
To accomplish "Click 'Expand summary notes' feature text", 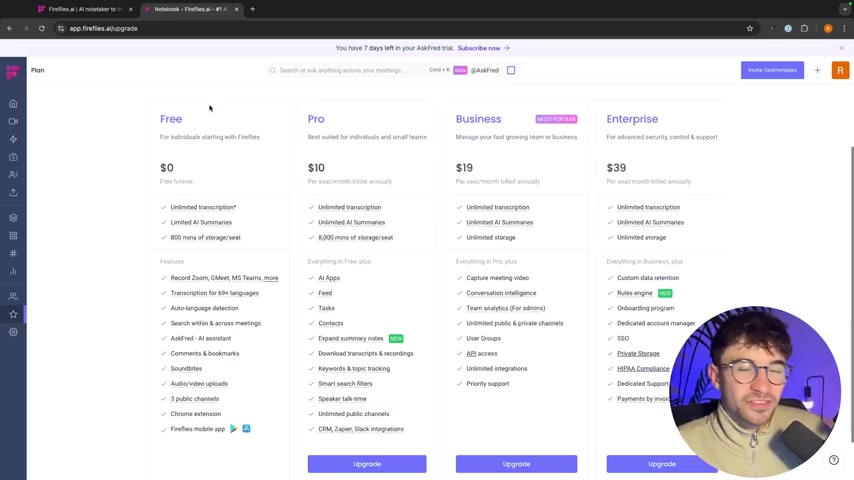I will point(351,338).
